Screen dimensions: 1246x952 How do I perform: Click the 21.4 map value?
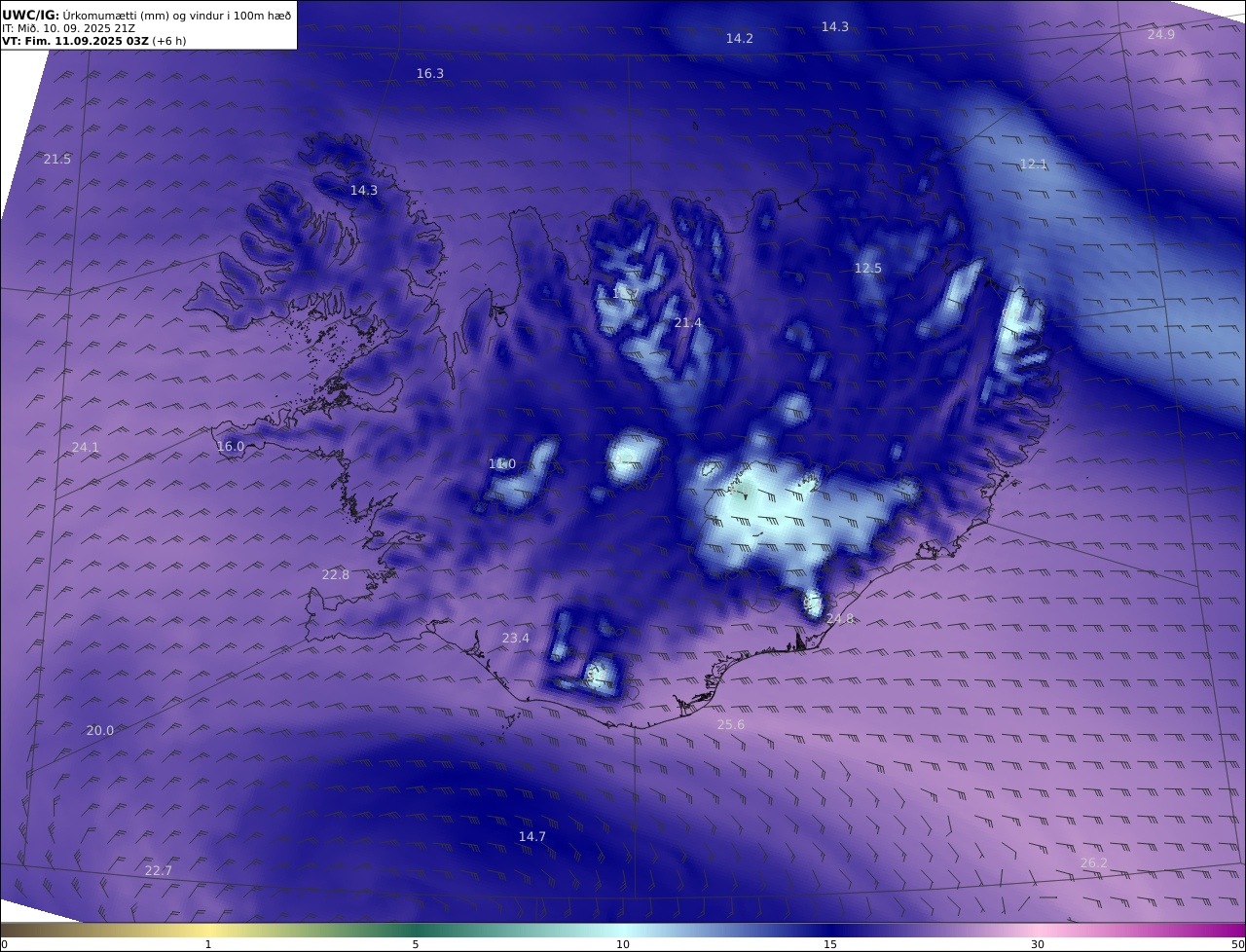click(687, 323)
